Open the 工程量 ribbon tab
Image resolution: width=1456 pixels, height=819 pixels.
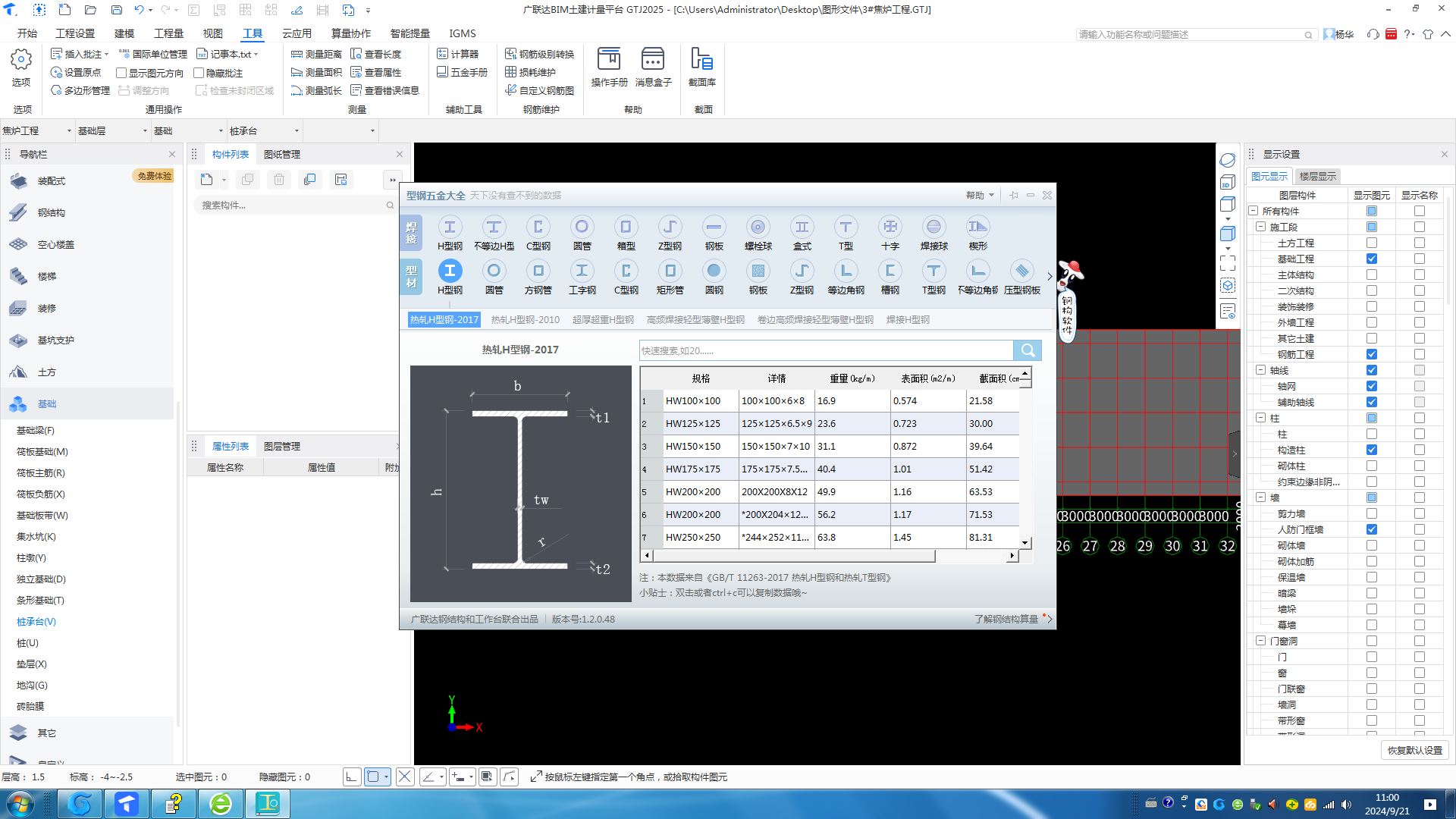click(x=168, y=33)
